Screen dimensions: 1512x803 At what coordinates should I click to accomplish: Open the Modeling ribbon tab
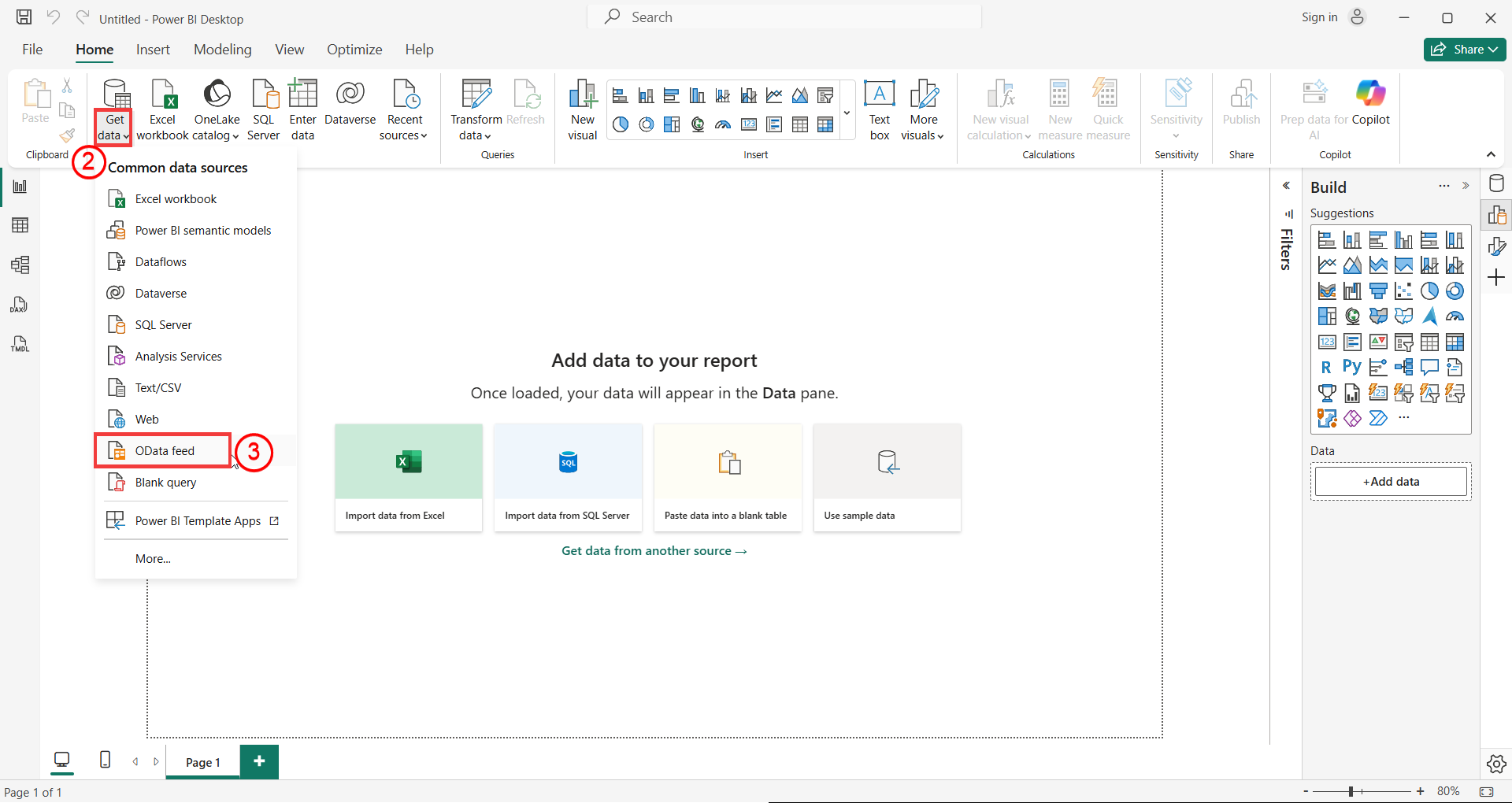click(x=222, y=50)
